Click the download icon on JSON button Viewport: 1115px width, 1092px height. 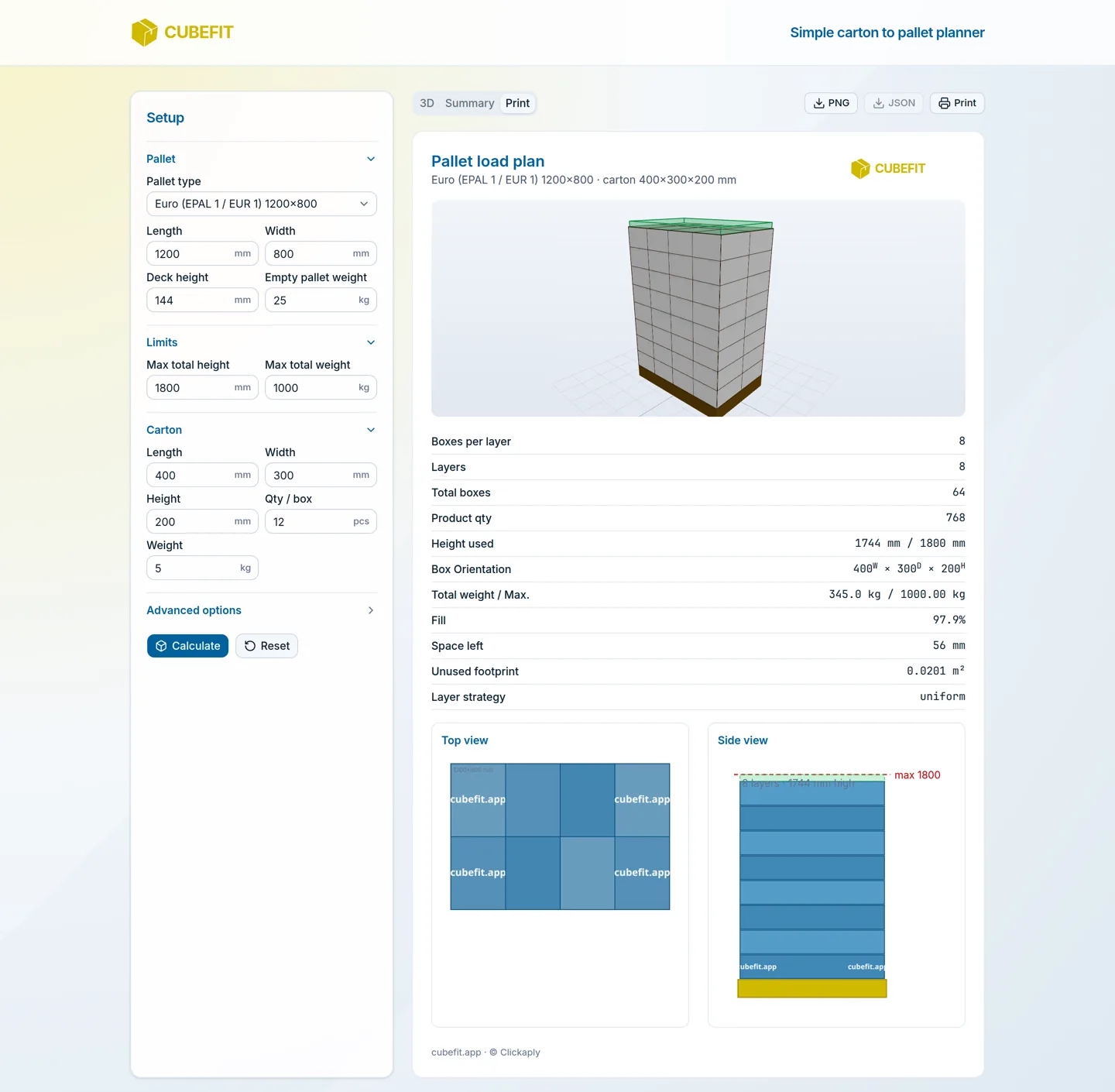[x=879, y=103]
